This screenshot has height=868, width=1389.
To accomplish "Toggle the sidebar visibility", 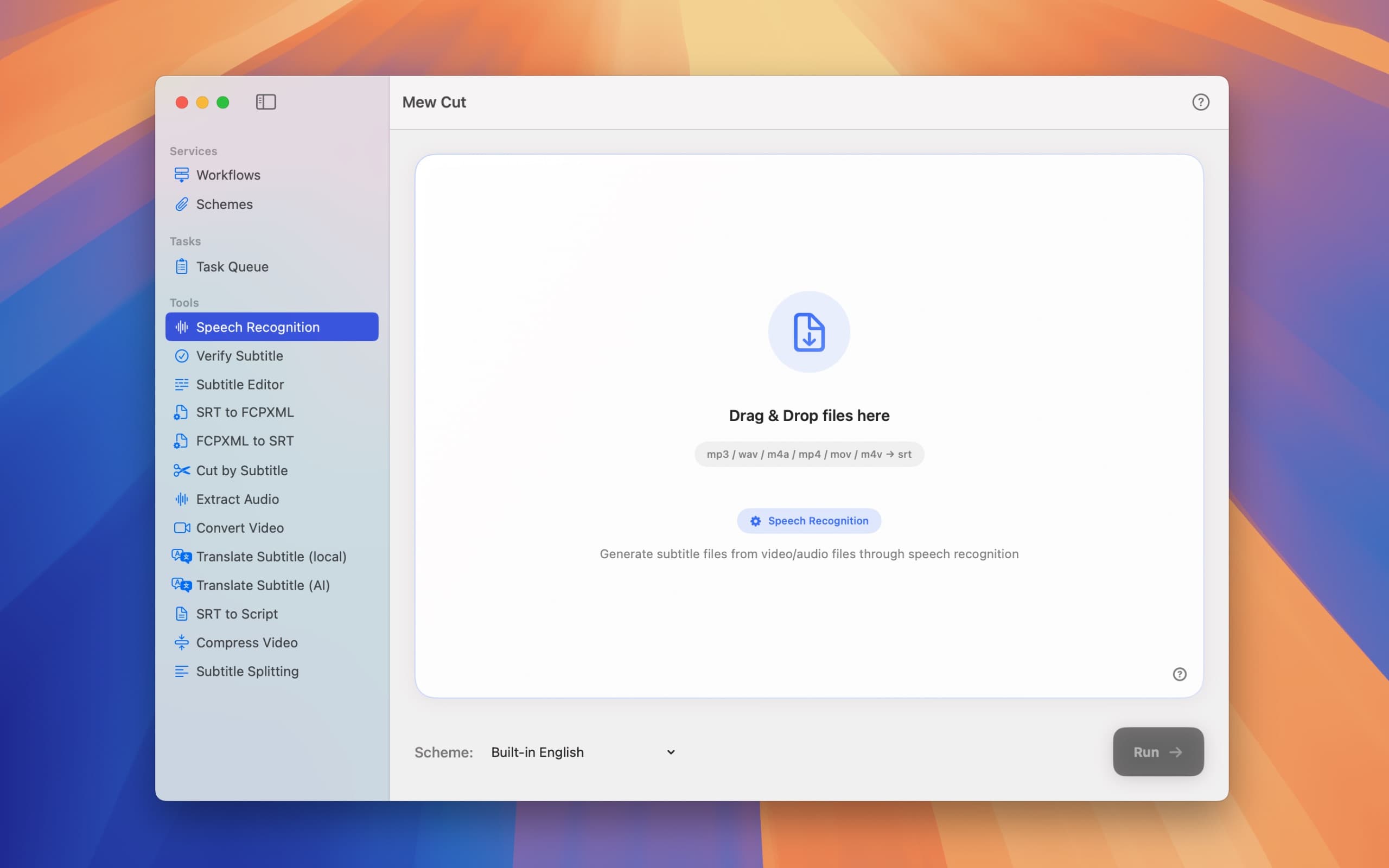I will (x=266, y=101).
